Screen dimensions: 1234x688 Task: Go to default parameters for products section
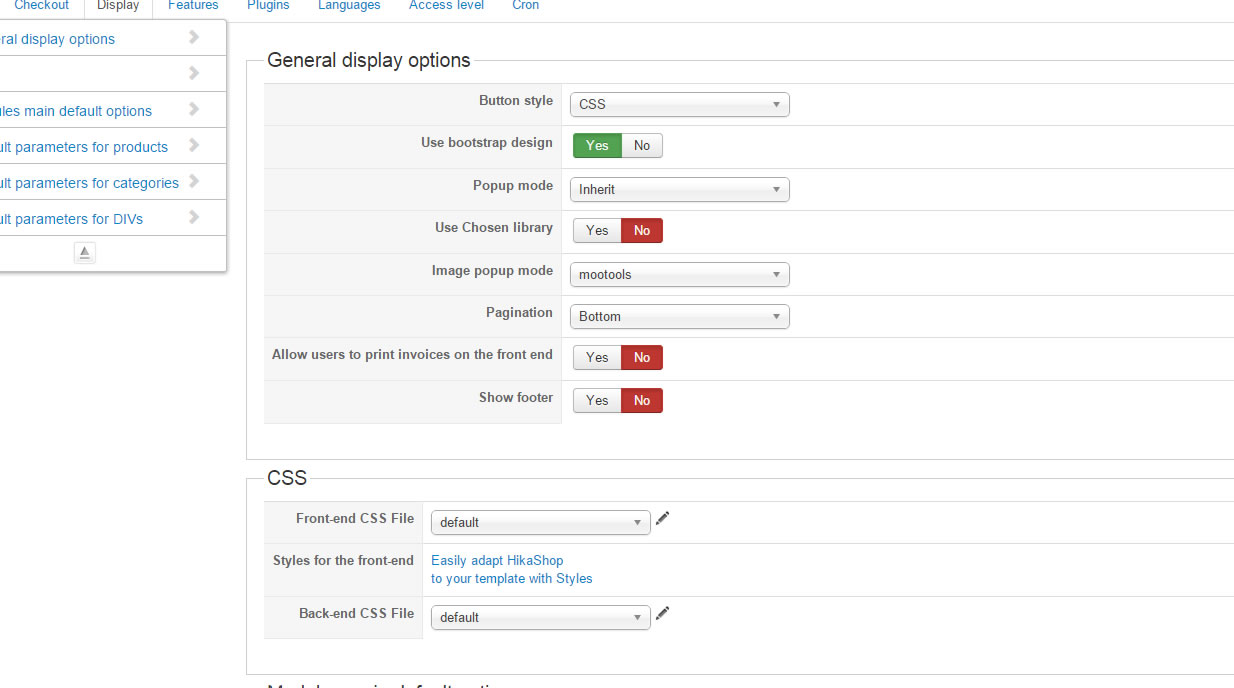tap(84, 147)
